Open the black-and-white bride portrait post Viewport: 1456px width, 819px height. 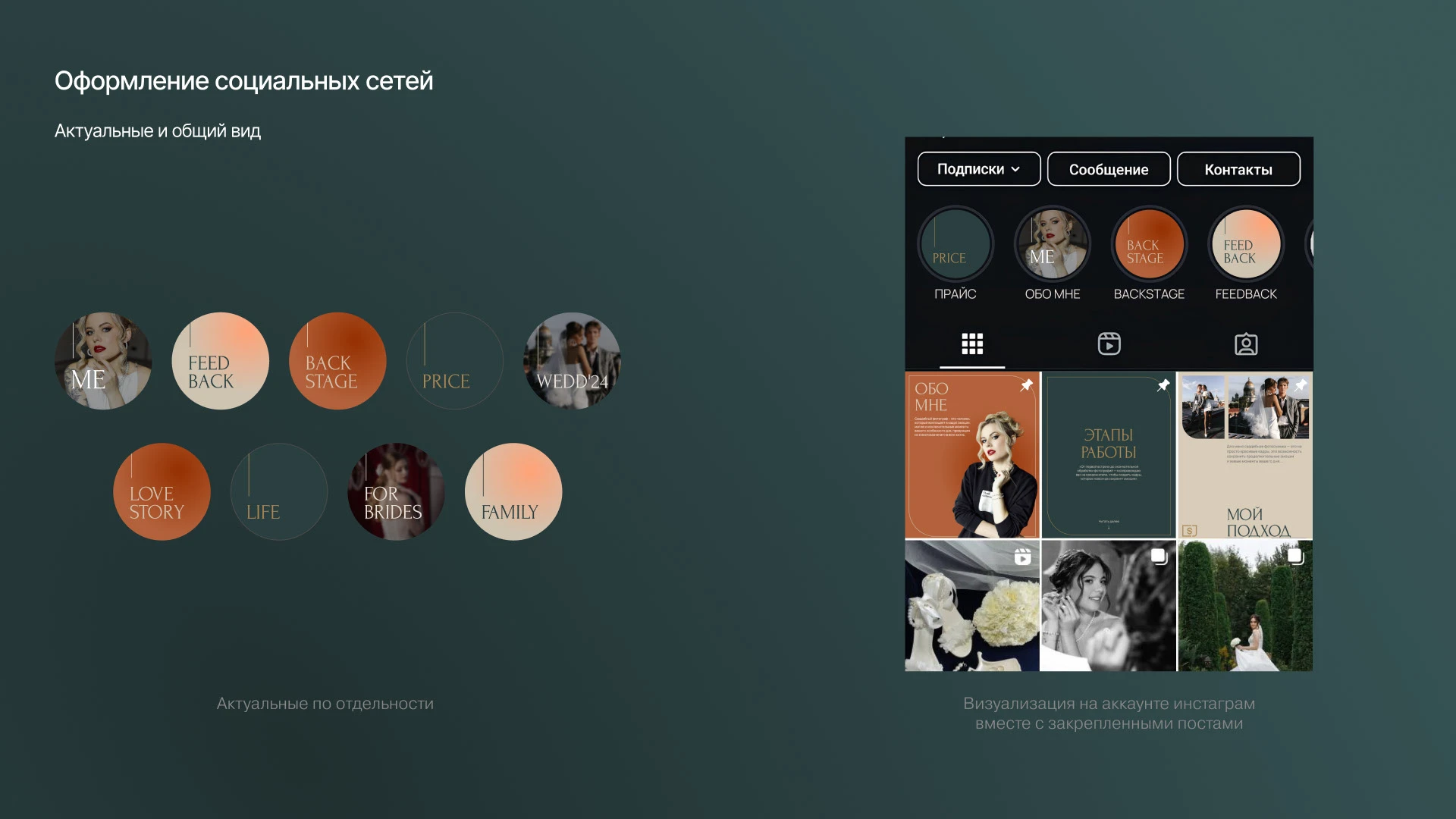(x=1109, y=605)
